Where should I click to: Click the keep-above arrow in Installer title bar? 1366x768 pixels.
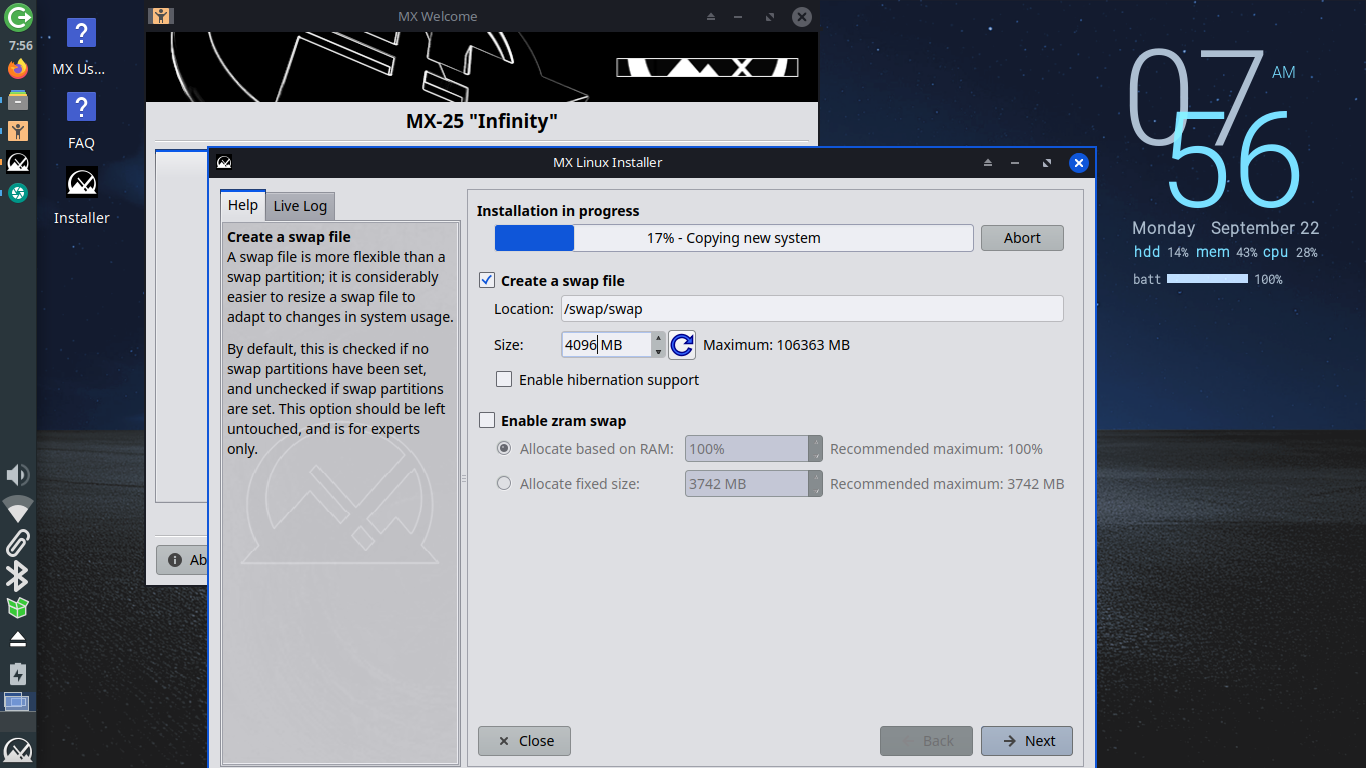(988, 163)
